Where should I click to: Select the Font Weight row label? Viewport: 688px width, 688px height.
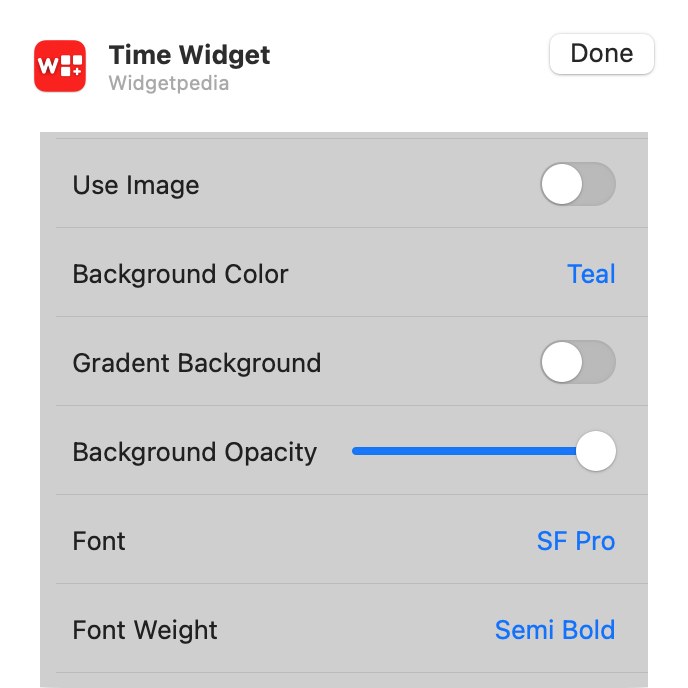point(145,631)
